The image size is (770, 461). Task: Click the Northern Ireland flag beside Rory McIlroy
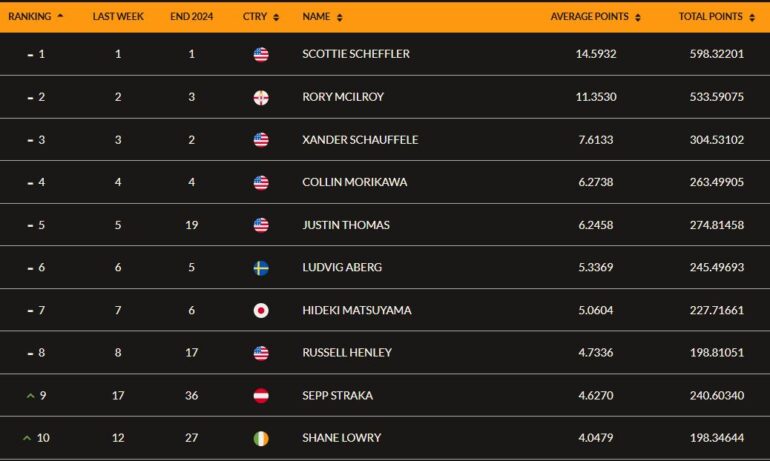click(x=261, y=97)
